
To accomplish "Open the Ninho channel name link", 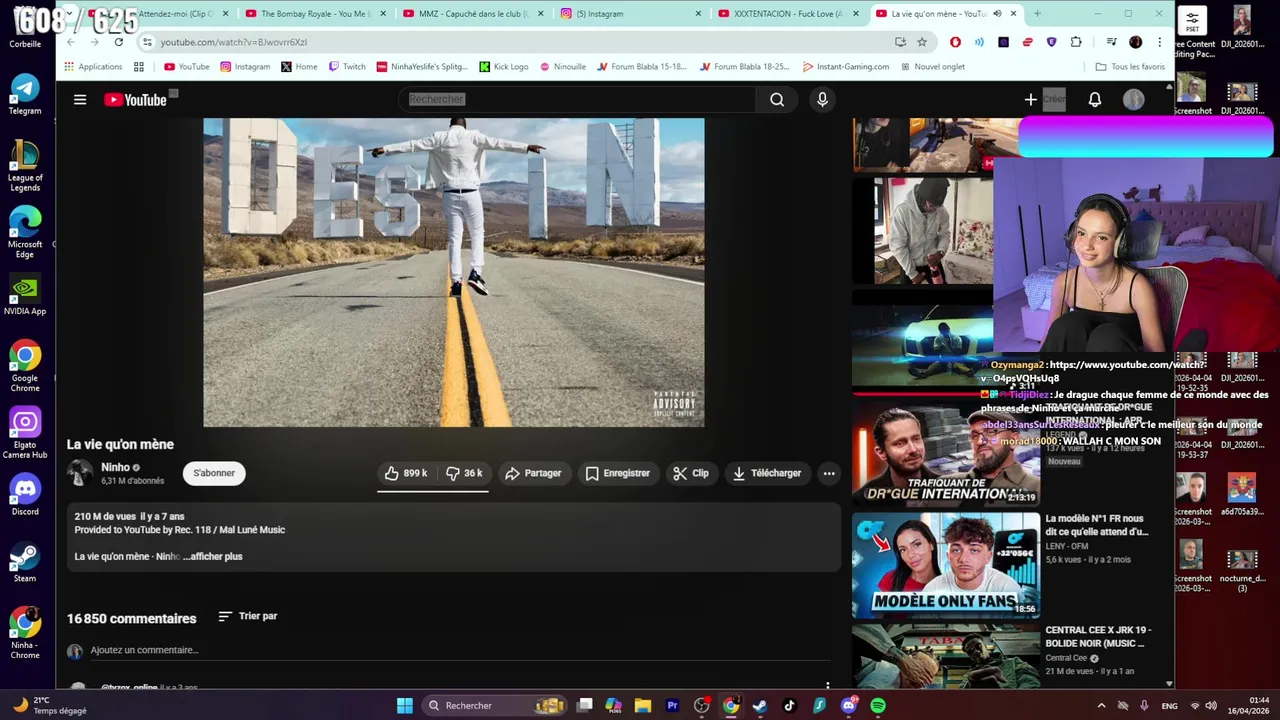I will tap(115, 467).
